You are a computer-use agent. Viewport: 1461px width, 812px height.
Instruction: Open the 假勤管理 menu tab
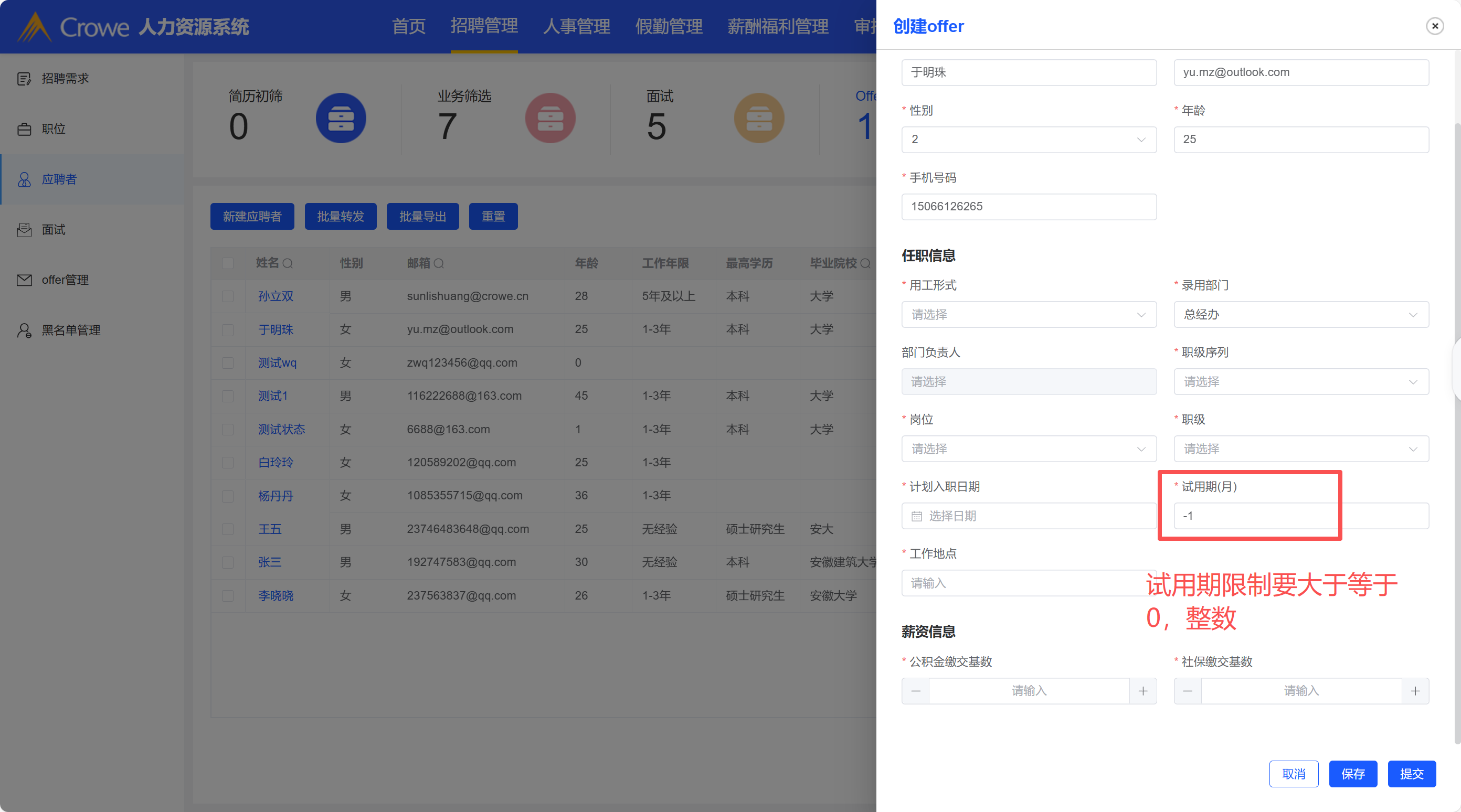[x=669, y=27]
